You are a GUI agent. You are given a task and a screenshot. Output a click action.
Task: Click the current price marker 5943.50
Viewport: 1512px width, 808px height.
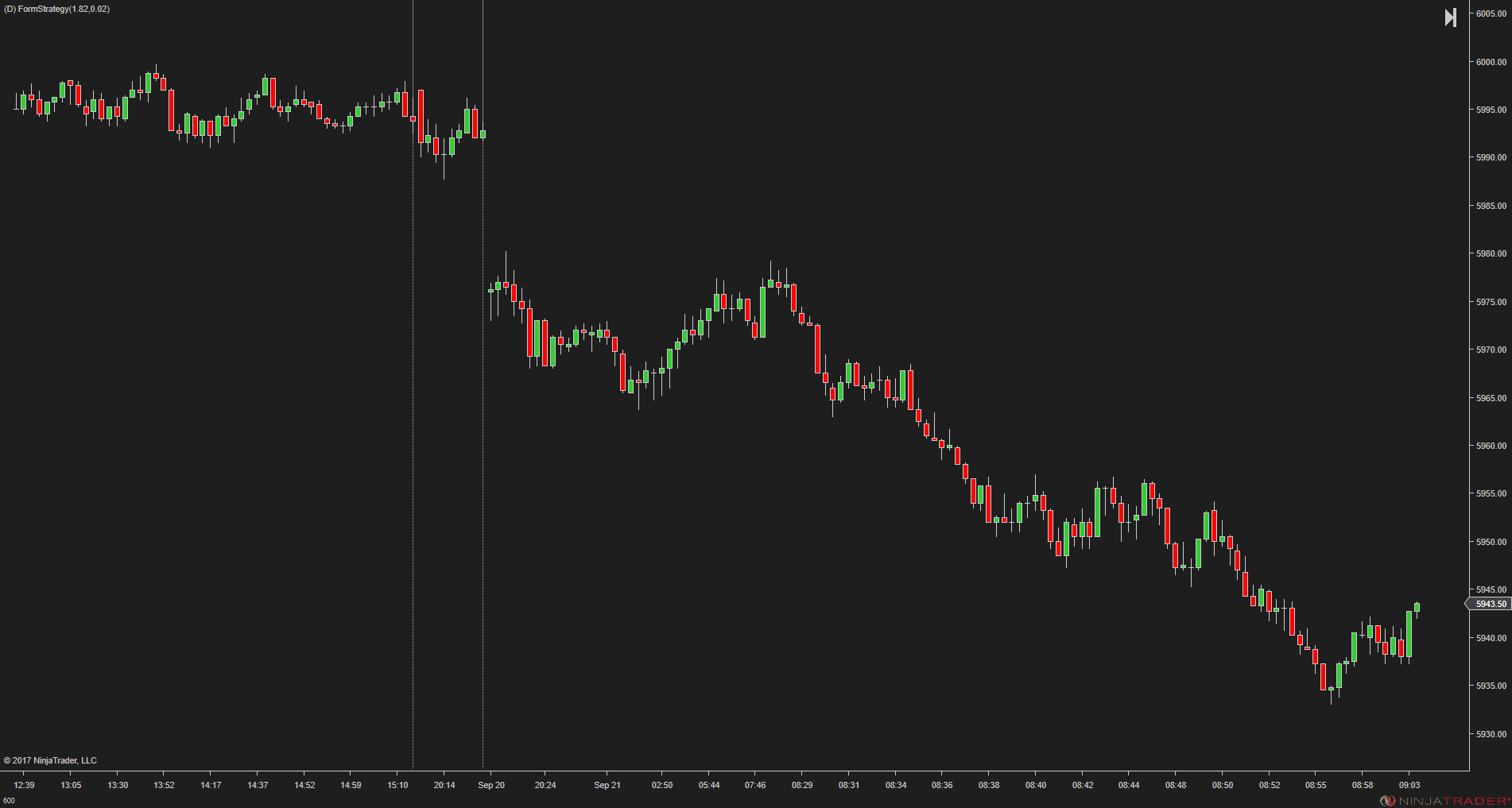point(1489,605)
